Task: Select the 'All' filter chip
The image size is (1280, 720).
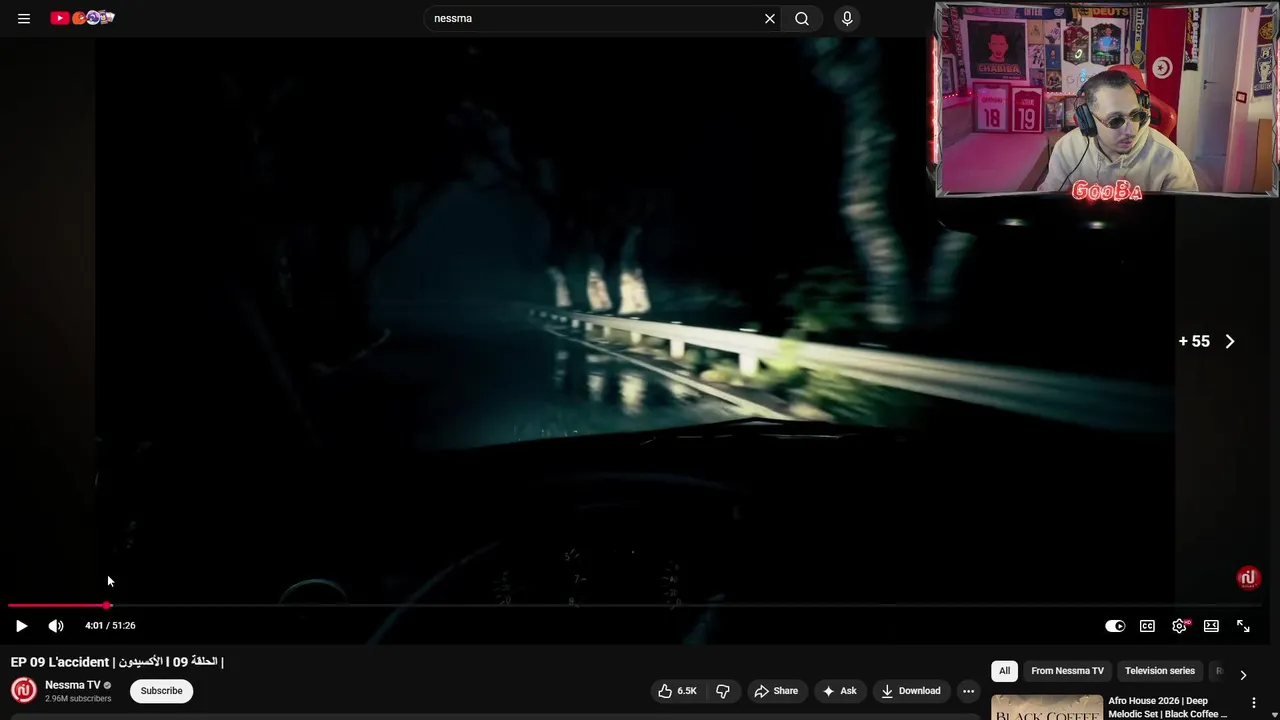Action: pyautogui.click(x=1004, y=671)
